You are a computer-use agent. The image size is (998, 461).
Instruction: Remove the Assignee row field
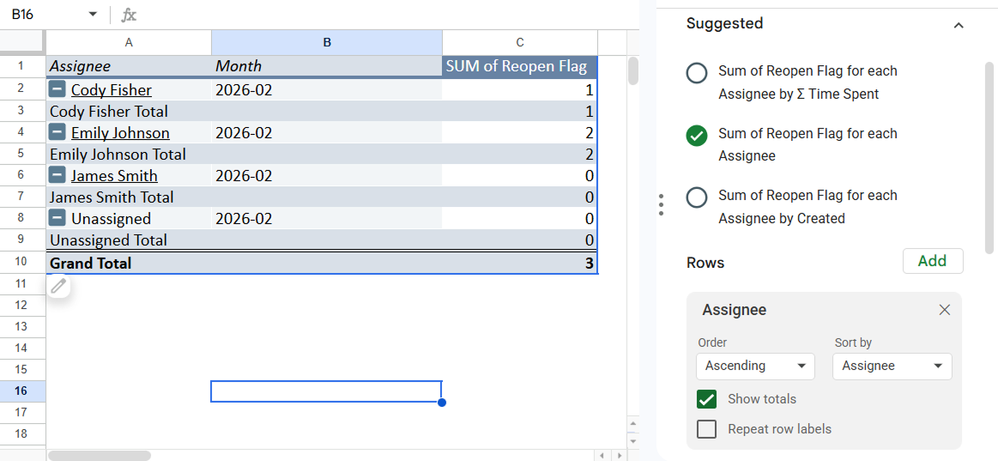[x=944, y=310]
